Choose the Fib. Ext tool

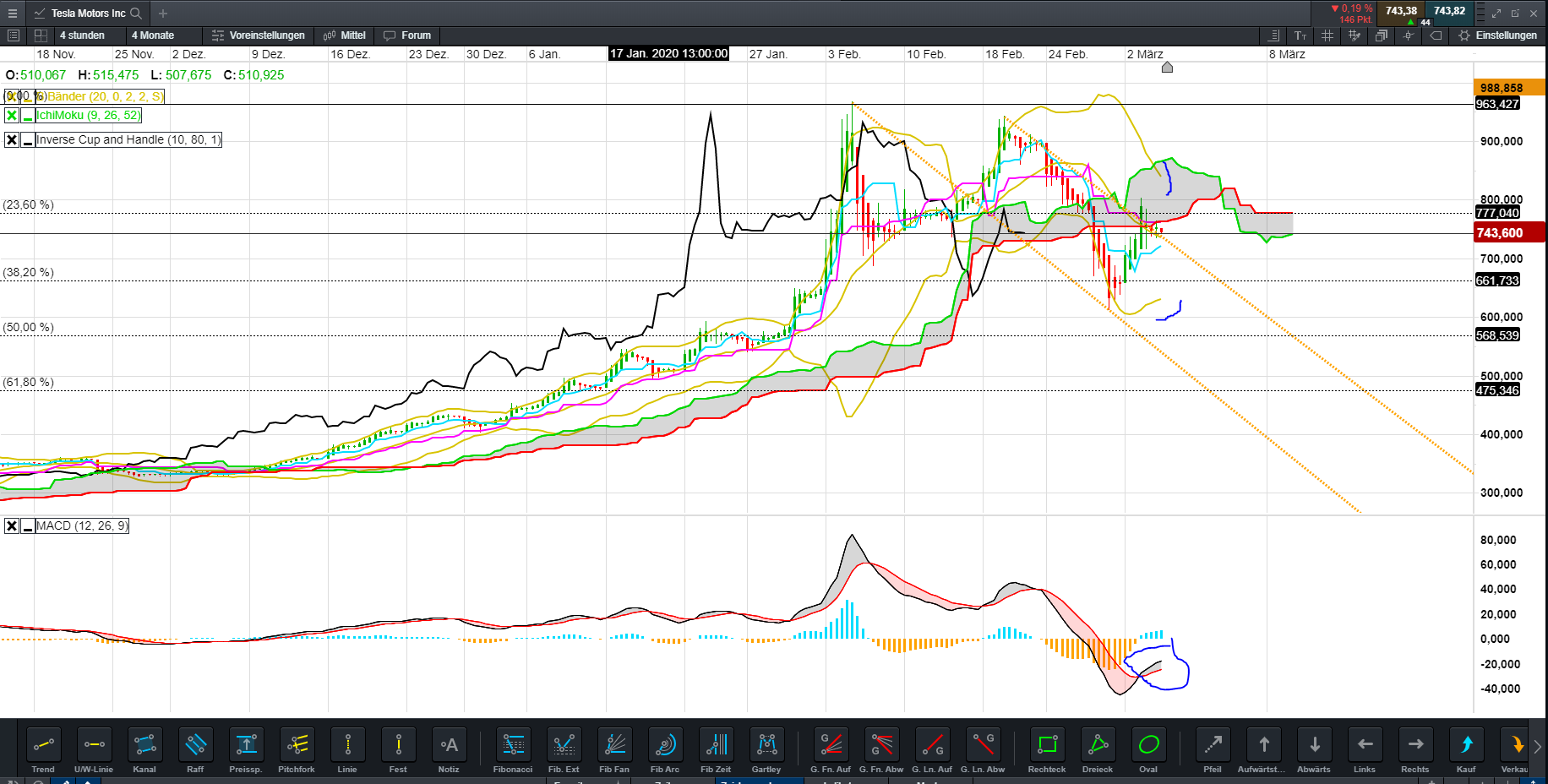point(564,750)
